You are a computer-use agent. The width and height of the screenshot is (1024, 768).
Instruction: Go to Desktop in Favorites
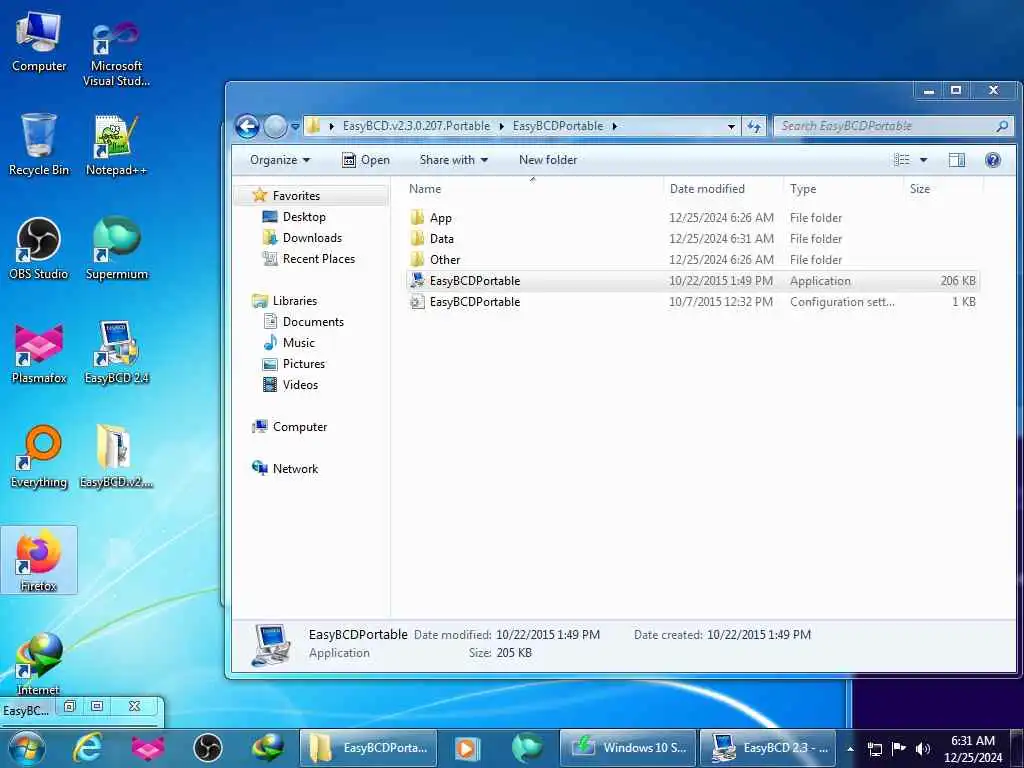304,217
